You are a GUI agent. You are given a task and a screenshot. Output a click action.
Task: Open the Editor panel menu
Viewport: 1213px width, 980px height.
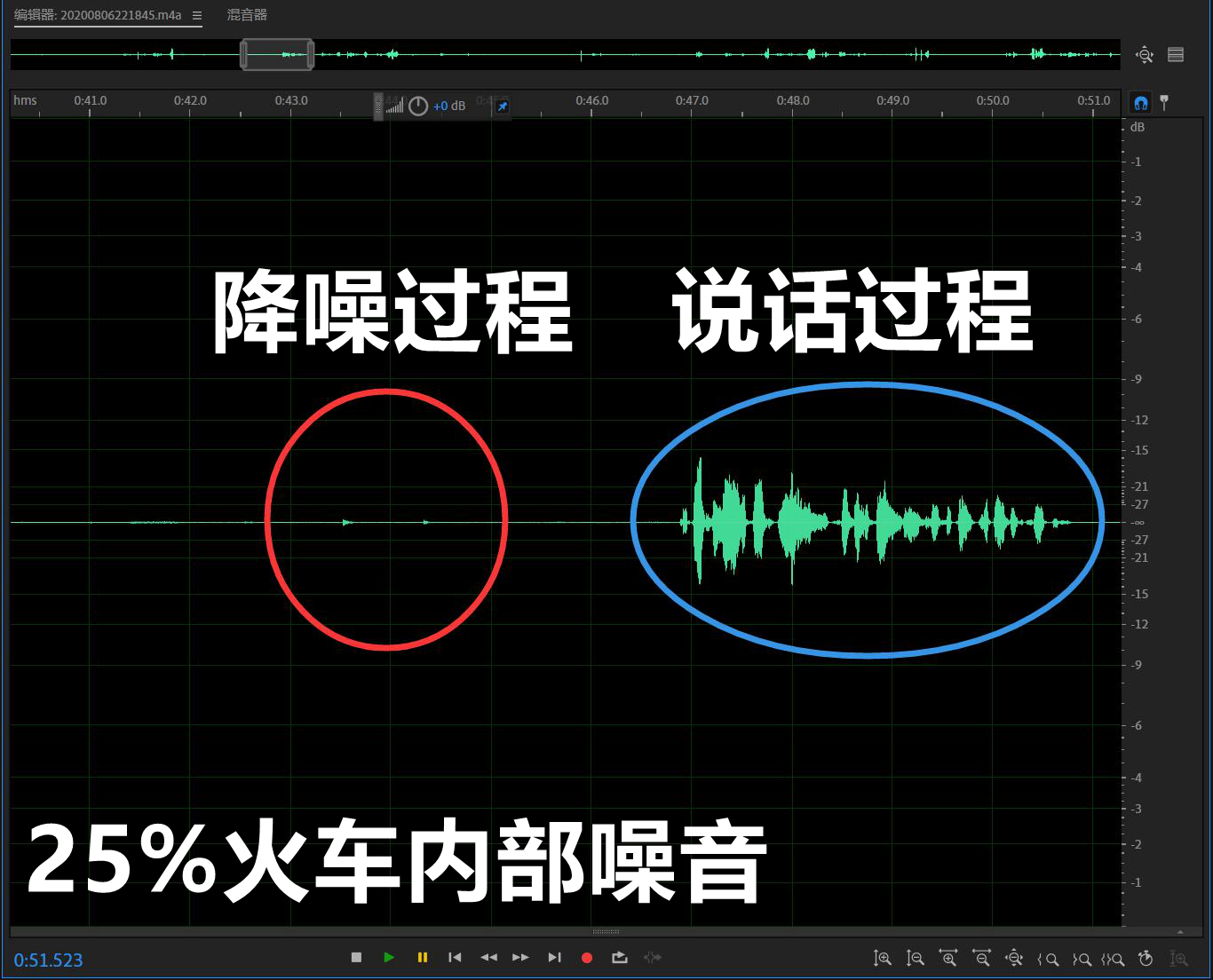point(197,15)
